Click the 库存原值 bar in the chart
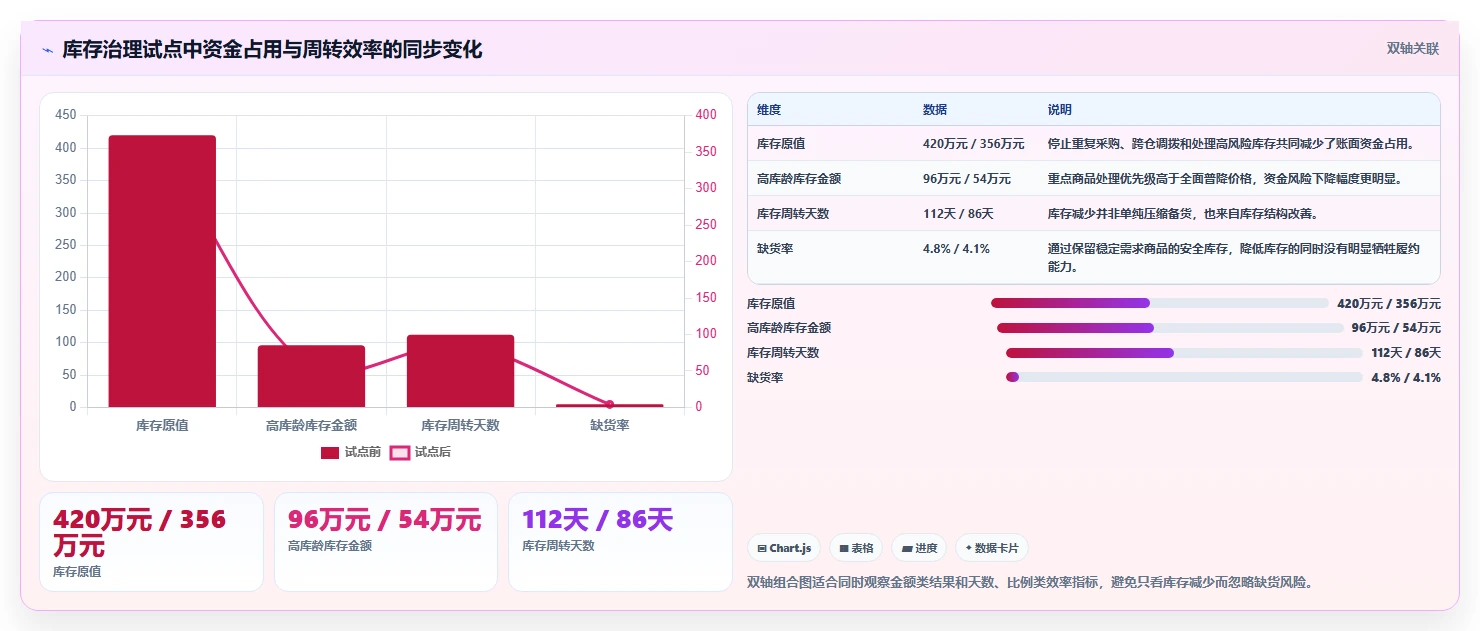Viewport: 1480px width, 631px height. click(162, 271)
